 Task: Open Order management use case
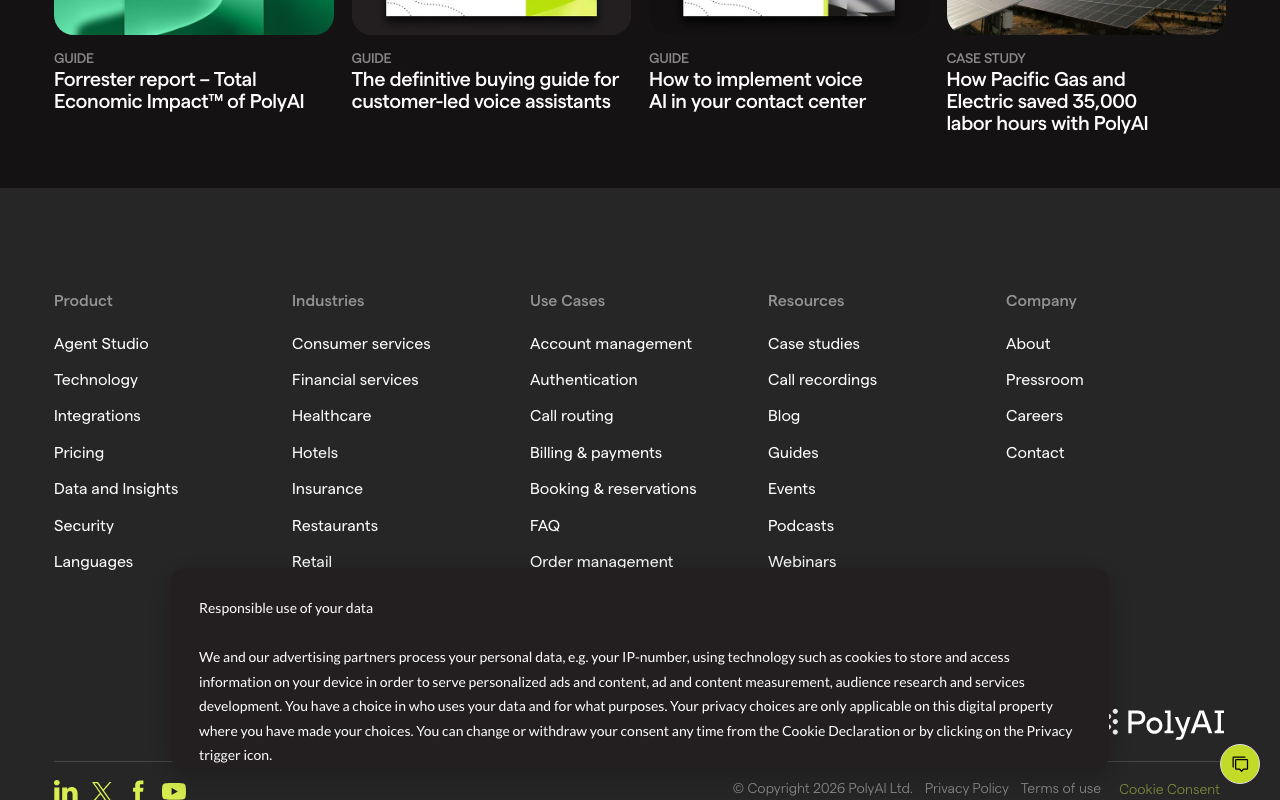pos(602,561)
